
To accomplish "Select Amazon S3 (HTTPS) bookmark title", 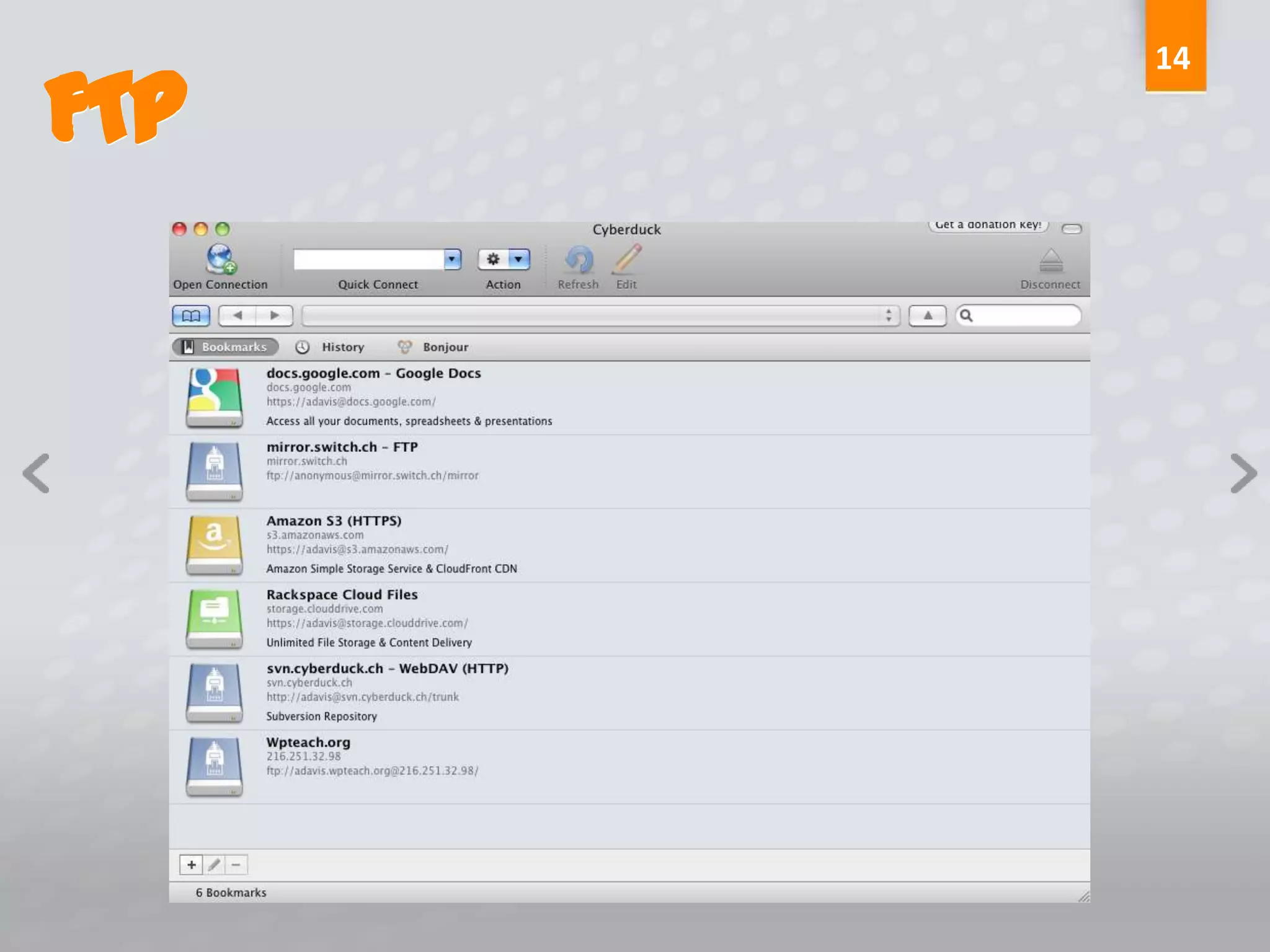I will (334, 521).
